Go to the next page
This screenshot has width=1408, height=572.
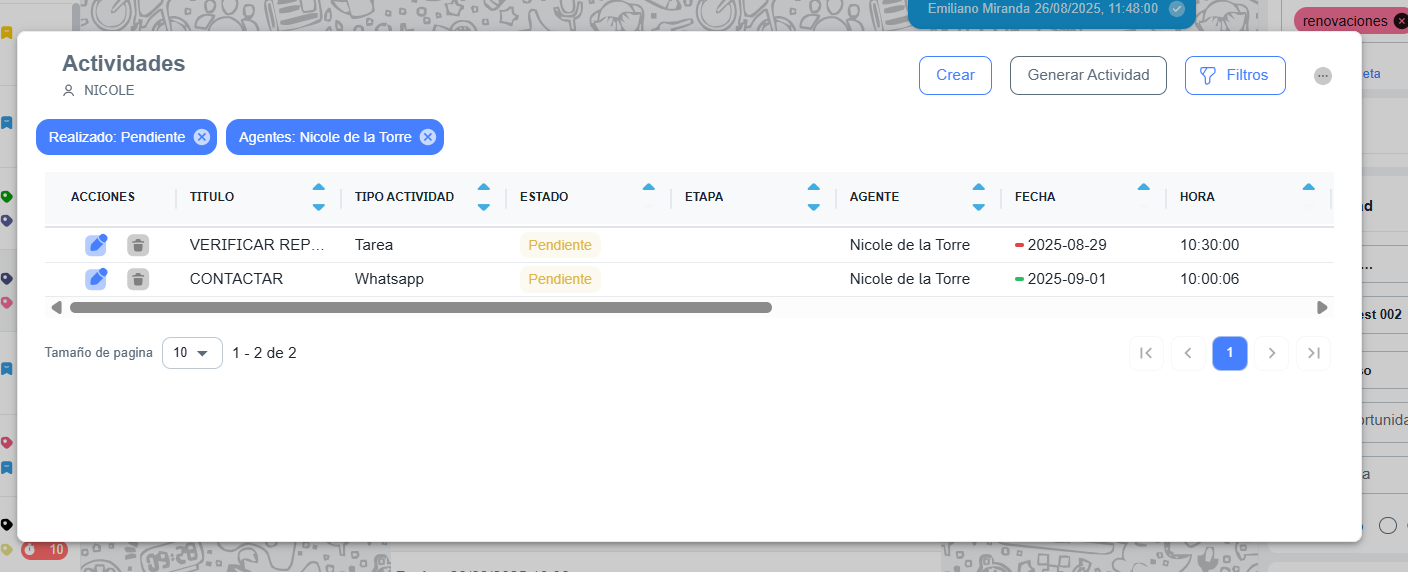point(1272,353)
